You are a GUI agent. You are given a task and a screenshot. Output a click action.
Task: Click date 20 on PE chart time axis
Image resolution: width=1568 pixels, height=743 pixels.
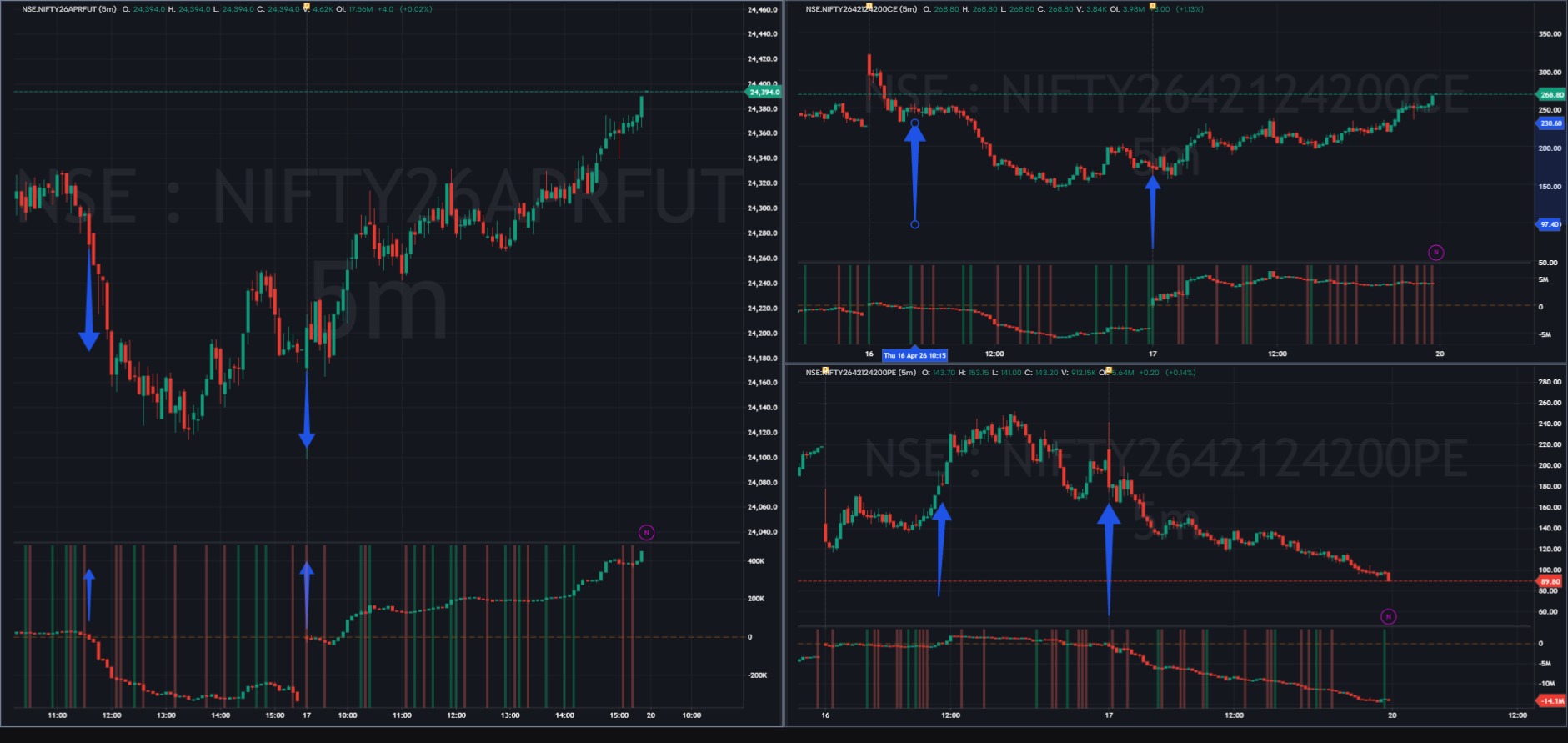coord(1392,715)
